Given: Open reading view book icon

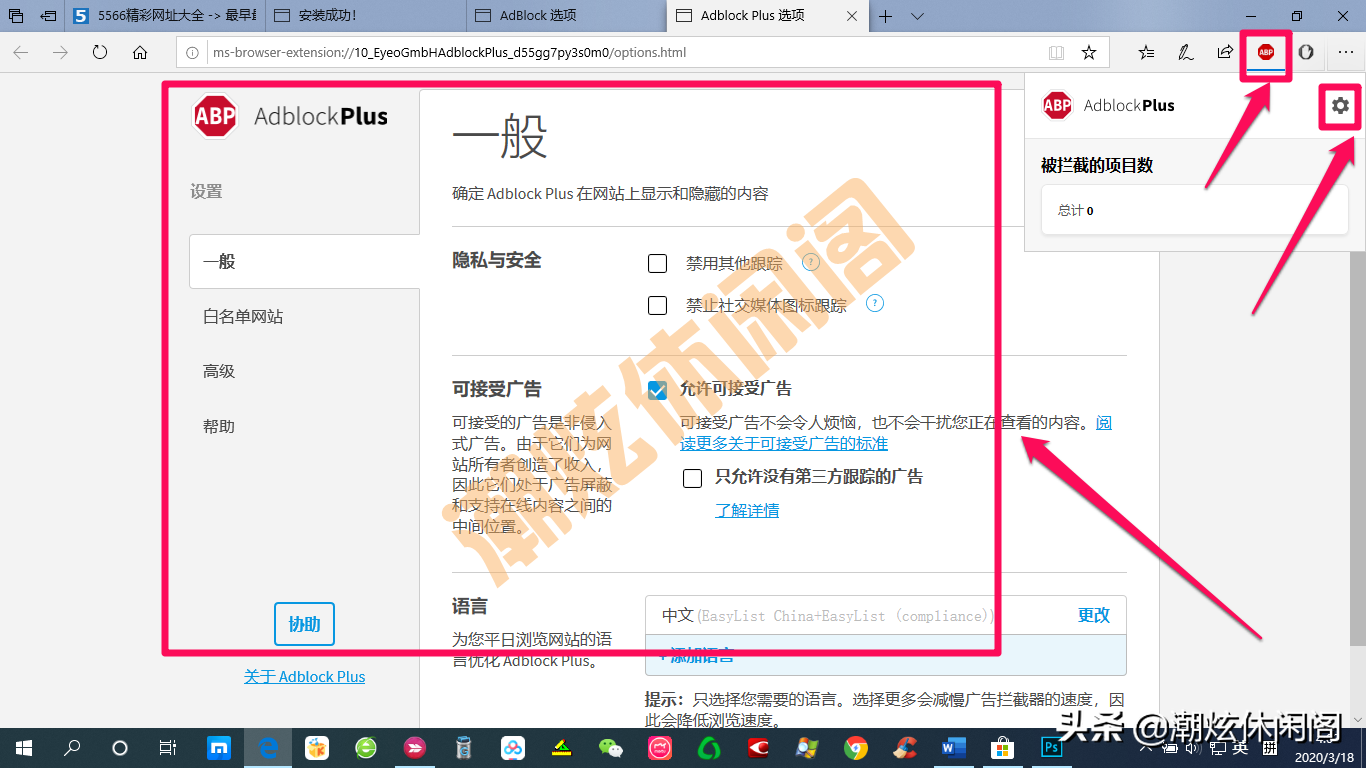Looking at the screenshot, I should (1056, 53).
